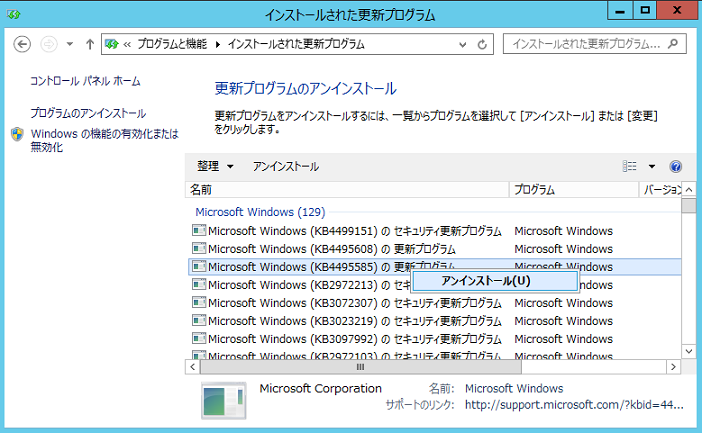Expand the address bar history dropdown
702x433 pixels.
point(463,44)
